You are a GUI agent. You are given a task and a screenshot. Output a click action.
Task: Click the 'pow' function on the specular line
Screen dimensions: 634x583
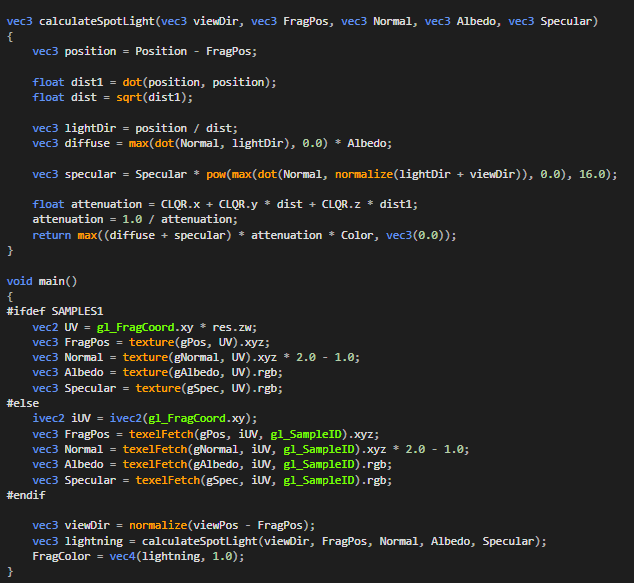tap(216, 174)
